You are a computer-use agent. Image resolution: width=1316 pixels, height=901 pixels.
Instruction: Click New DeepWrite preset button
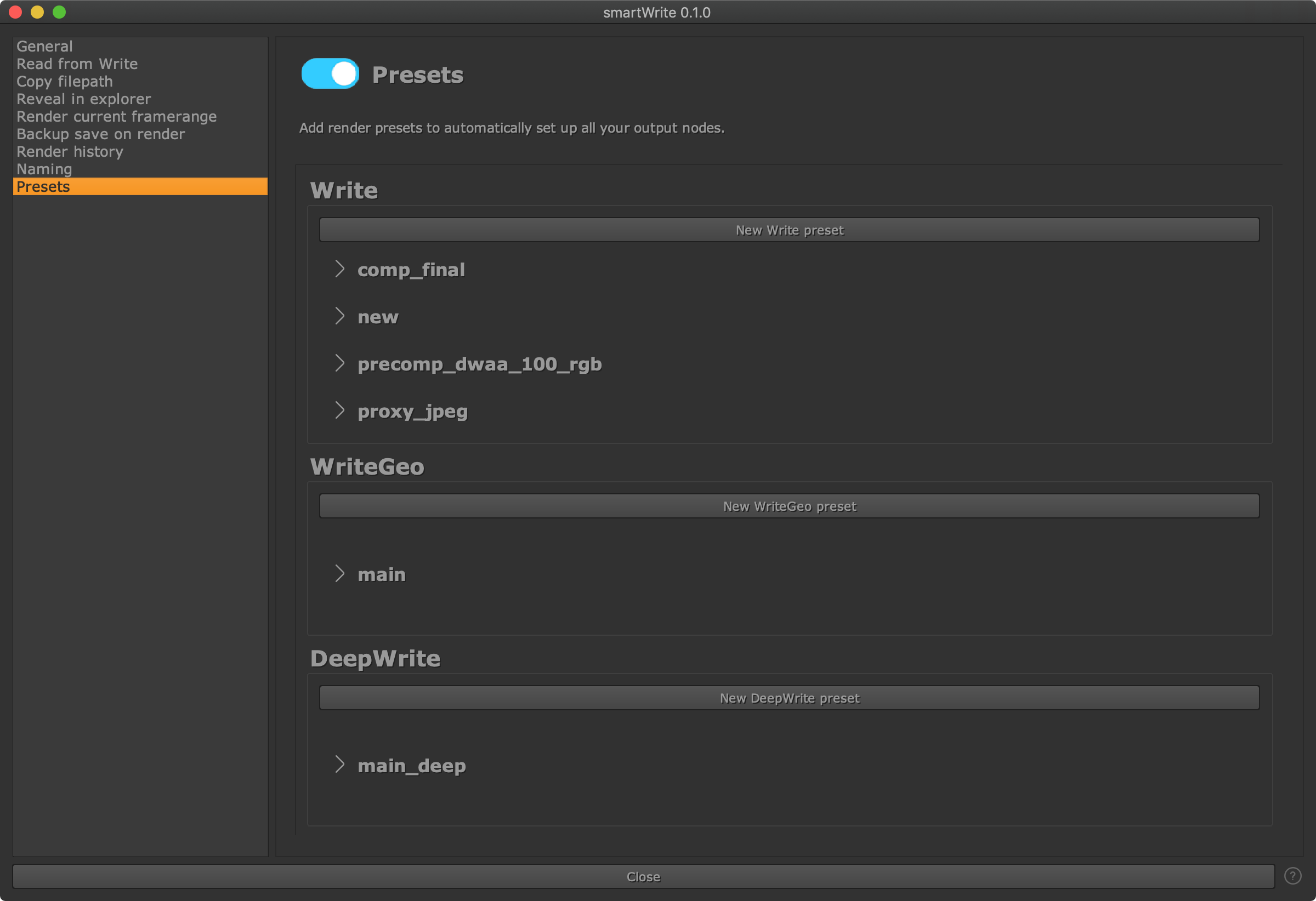[789, 698]
